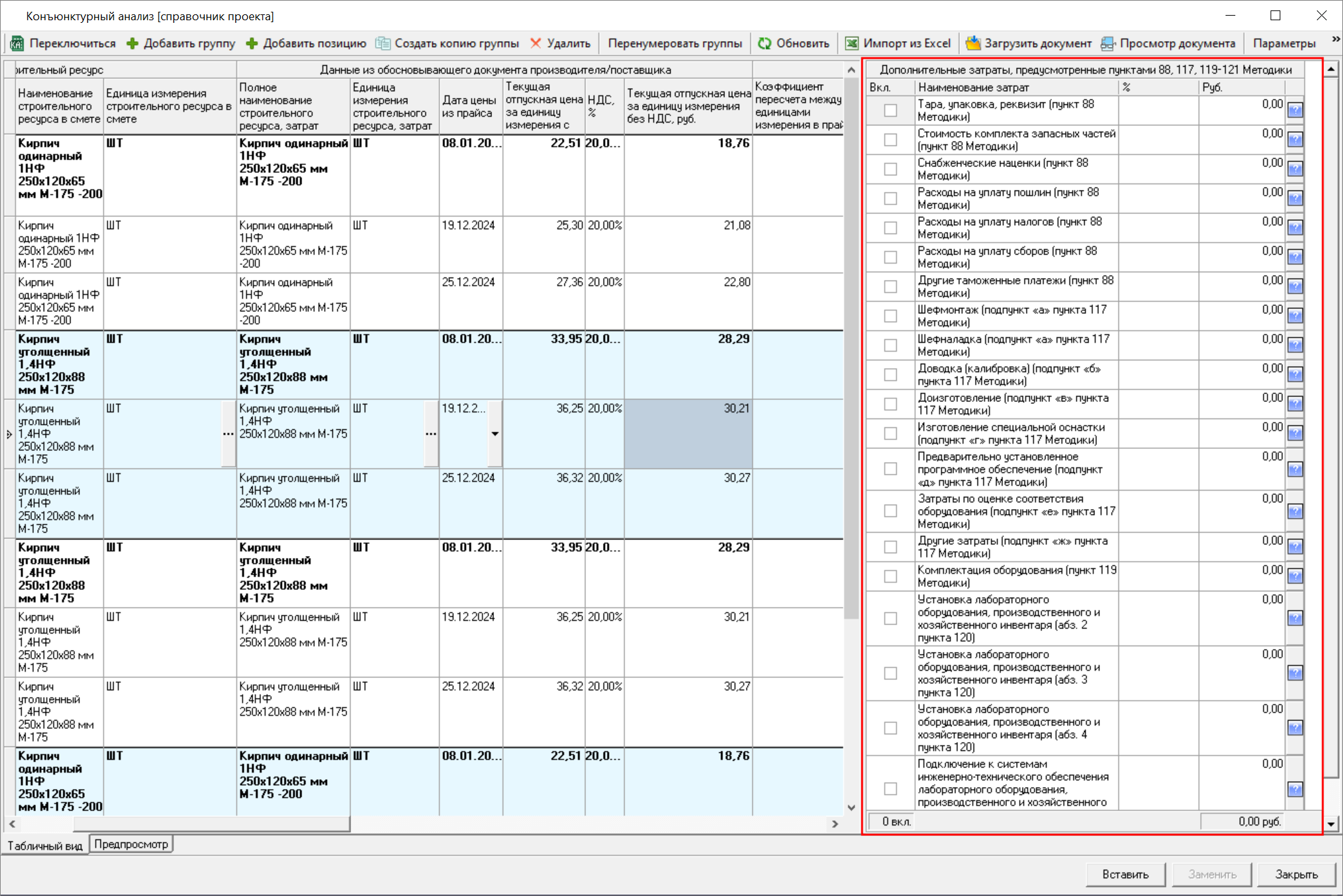Click help icon for Расходы на уплату налогов
The width and height of the screenshot is (1343, 896).
[x=1295, y=228]
